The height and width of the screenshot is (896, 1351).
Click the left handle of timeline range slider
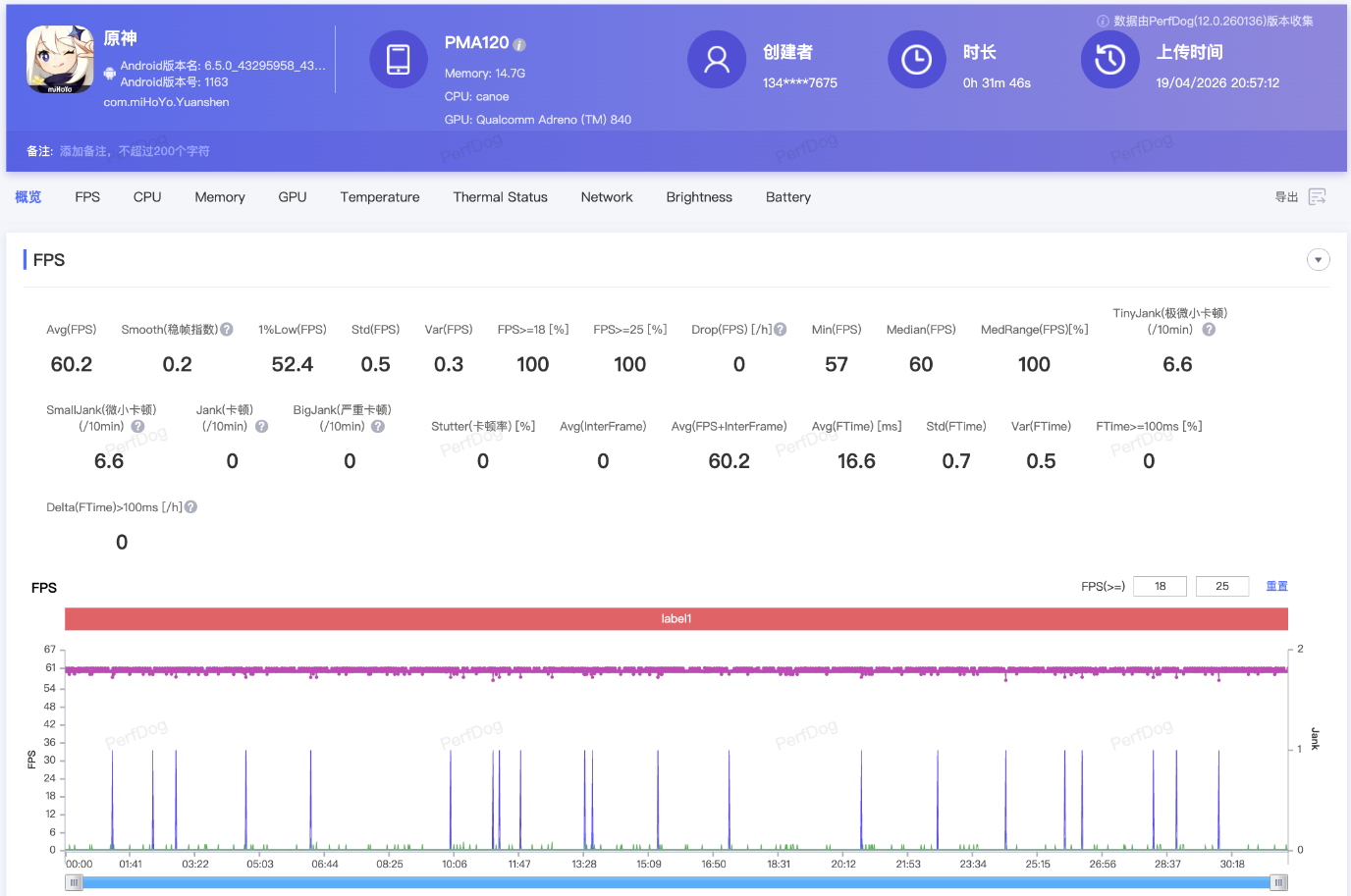tap(74, 882)
